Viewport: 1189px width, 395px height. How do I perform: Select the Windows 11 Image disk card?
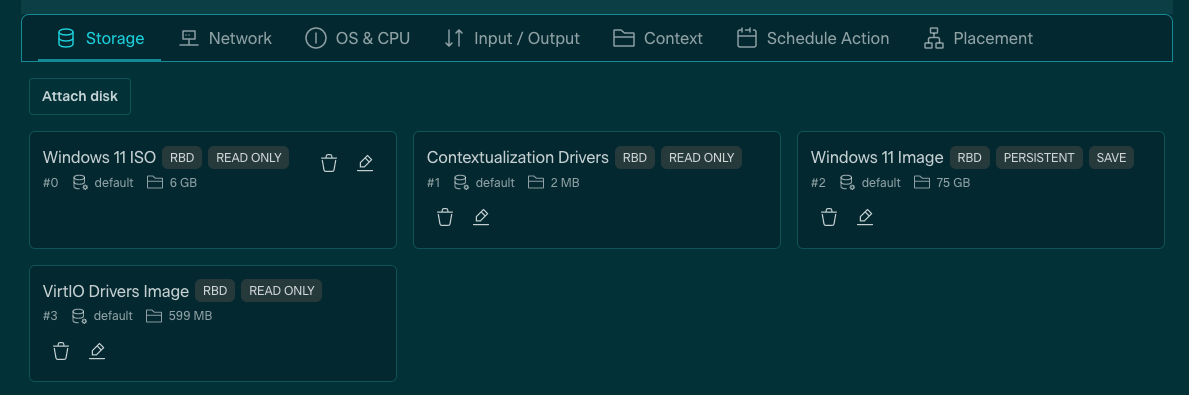[x=980, y=190]
